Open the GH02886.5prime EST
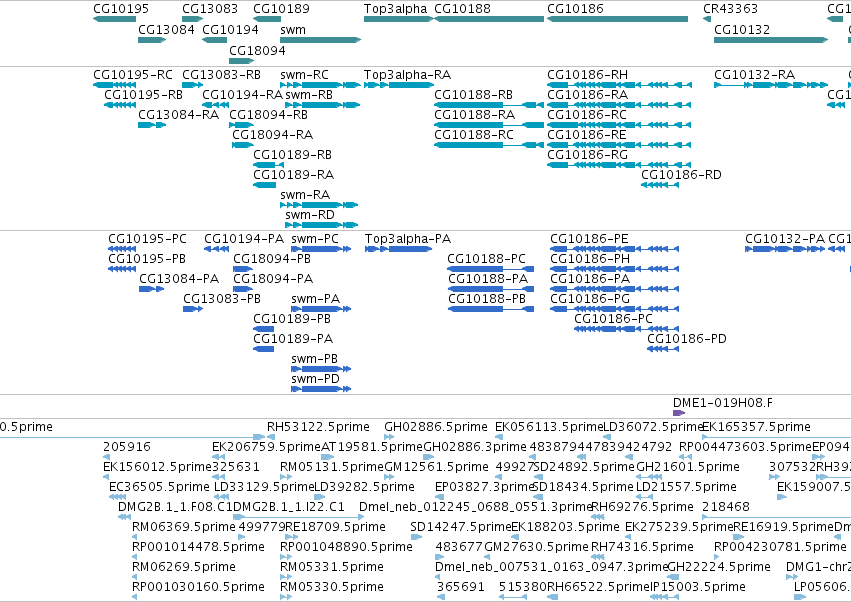 point(389,437)
